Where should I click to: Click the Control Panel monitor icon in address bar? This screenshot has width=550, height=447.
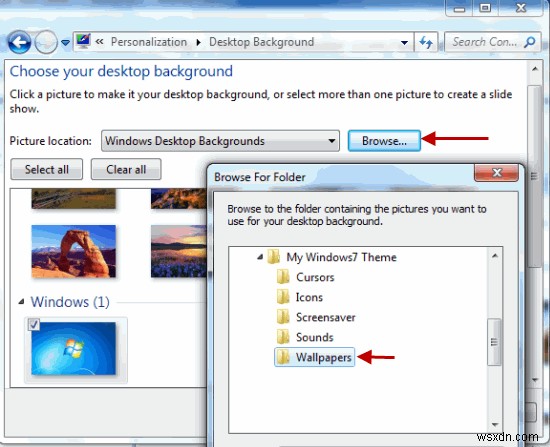point(83,42)
